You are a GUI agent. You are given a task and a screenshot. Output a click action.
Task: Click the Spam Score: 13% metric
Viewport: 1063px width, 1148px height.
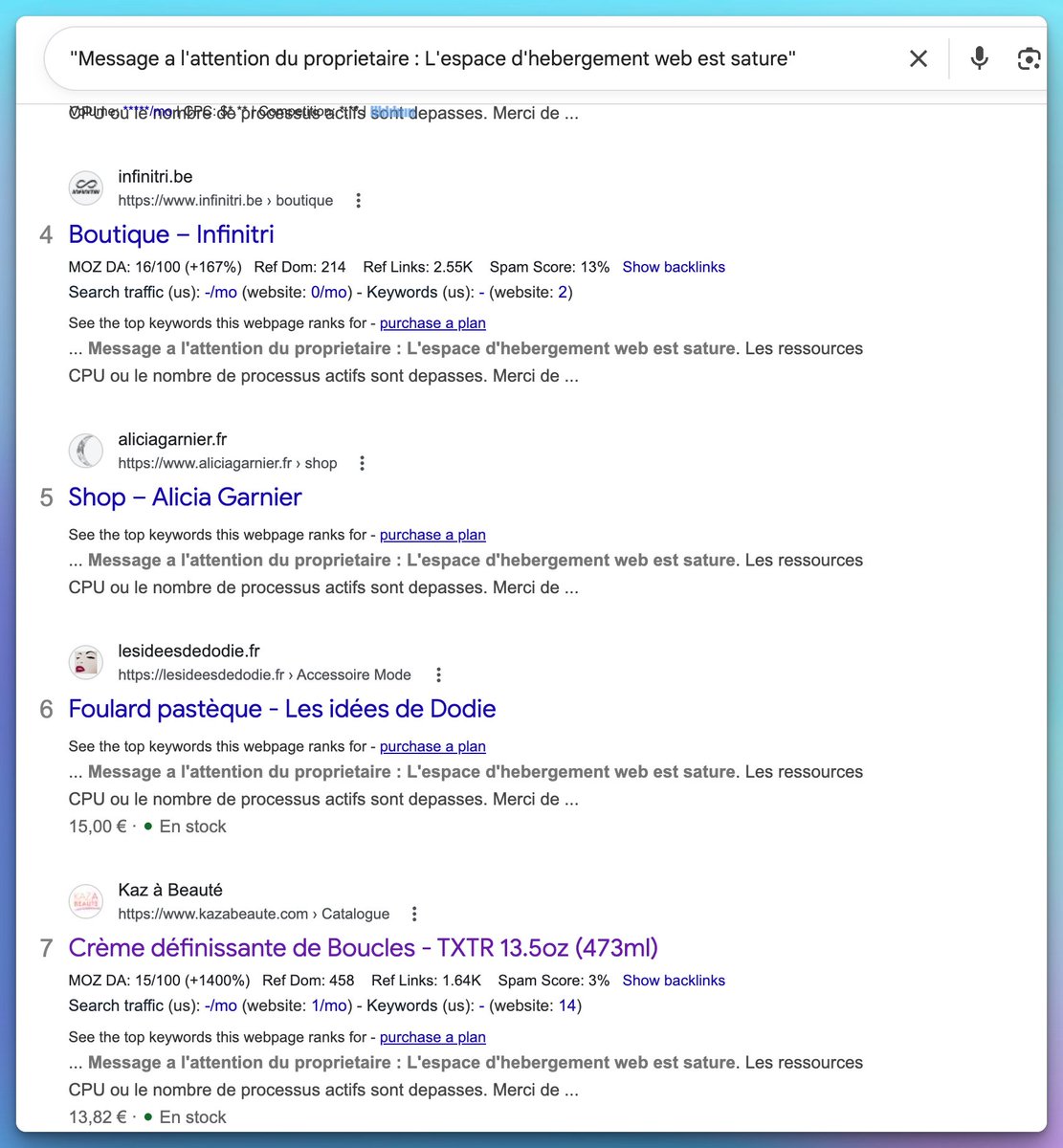click(549, 267)
